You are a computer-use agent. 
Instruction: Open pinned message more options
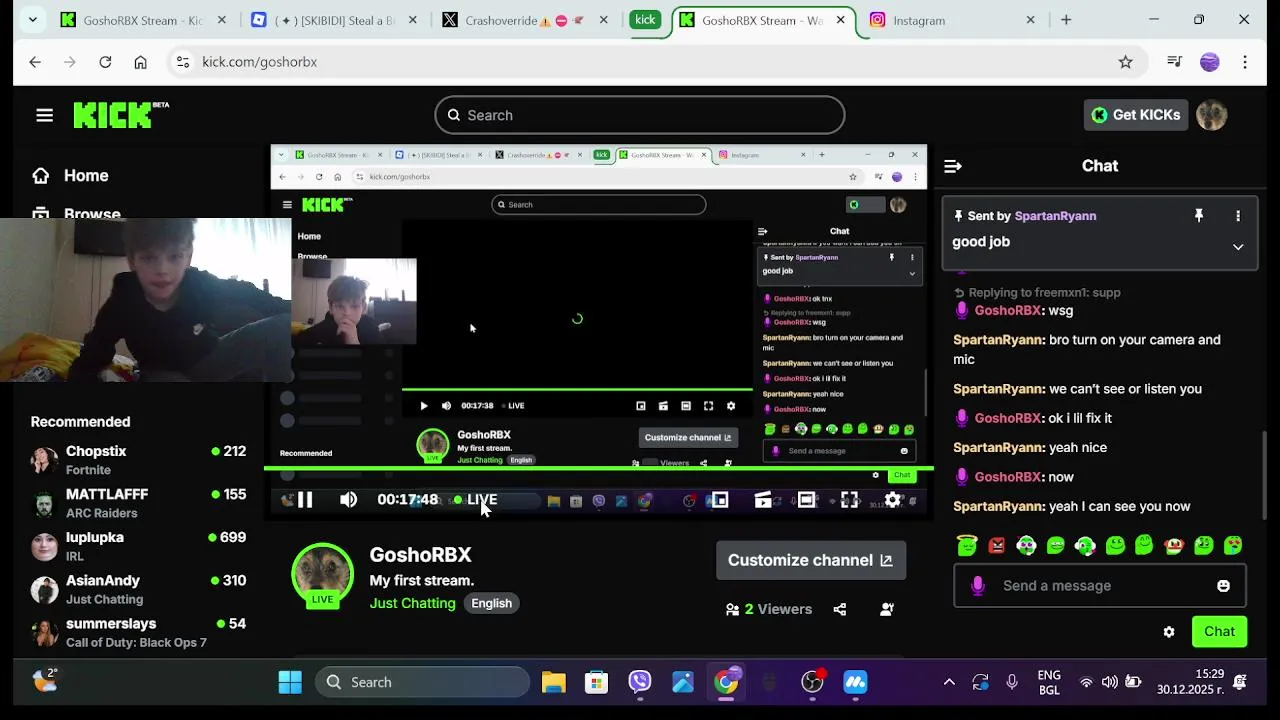1238,216
